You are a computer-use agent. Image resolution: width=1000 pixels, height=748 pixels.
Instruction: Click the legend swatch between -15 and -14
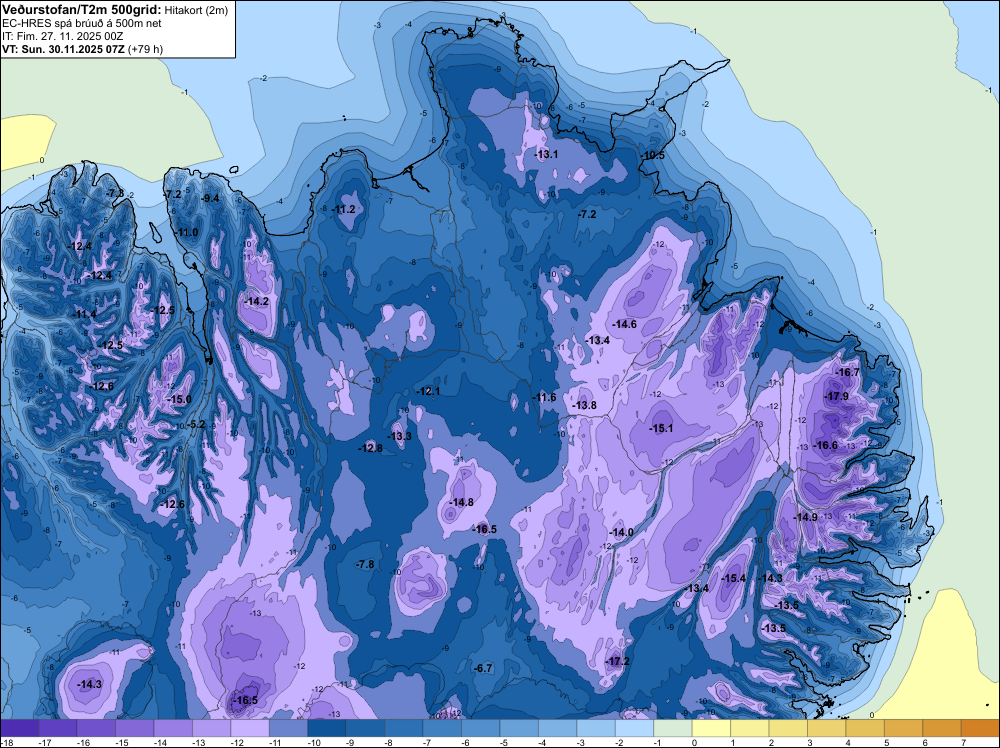(x=135, y=728)
